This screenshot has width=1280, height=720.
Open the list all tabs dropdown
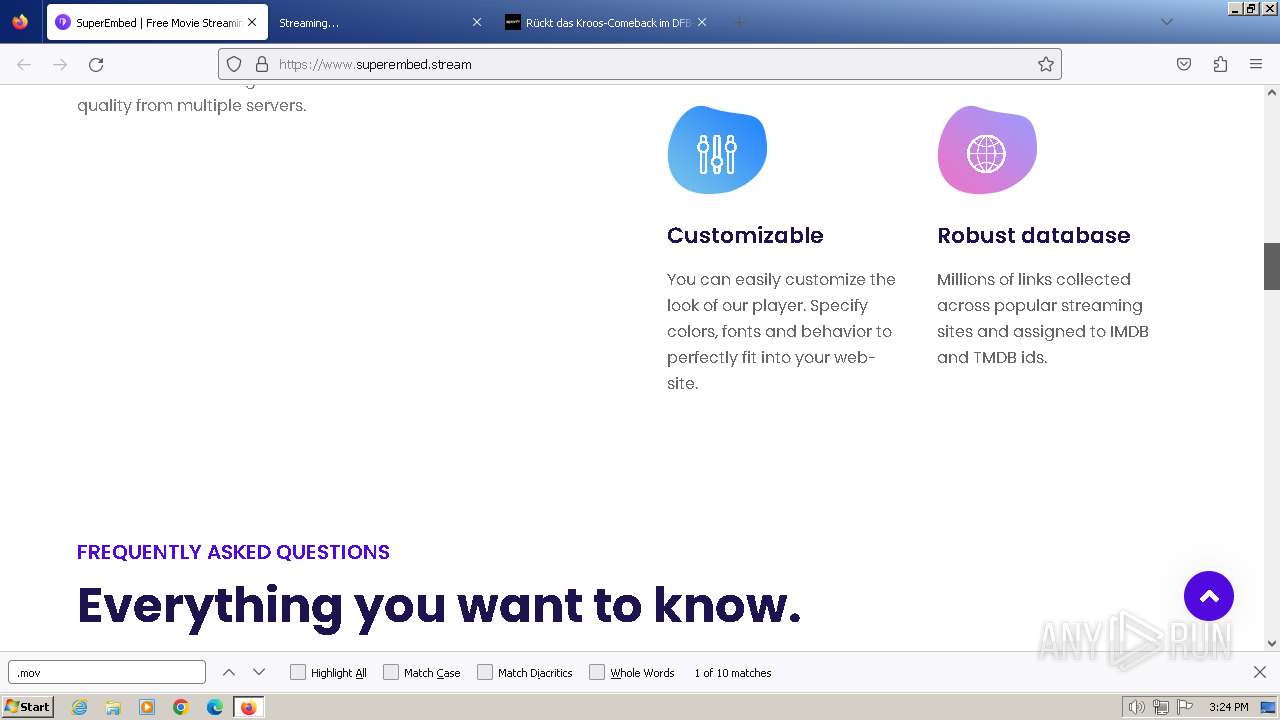point(1166,22)
